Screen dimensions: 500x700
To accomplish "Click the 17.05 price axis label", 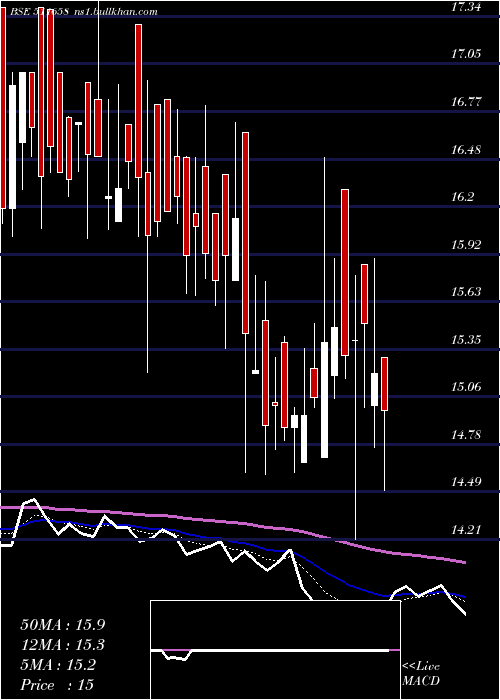I will tap(466, 54).
